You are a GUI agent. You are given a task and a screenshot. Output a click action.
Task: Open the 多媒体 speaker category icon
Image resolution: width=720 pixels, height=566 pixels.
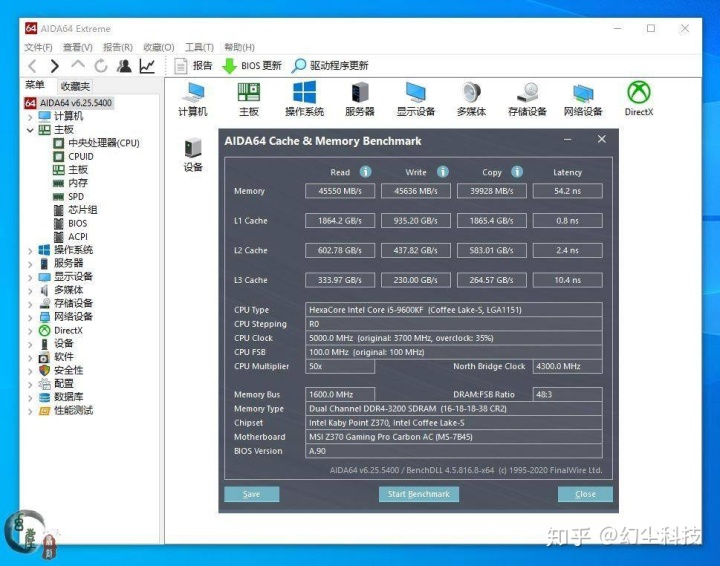(472, 99)
